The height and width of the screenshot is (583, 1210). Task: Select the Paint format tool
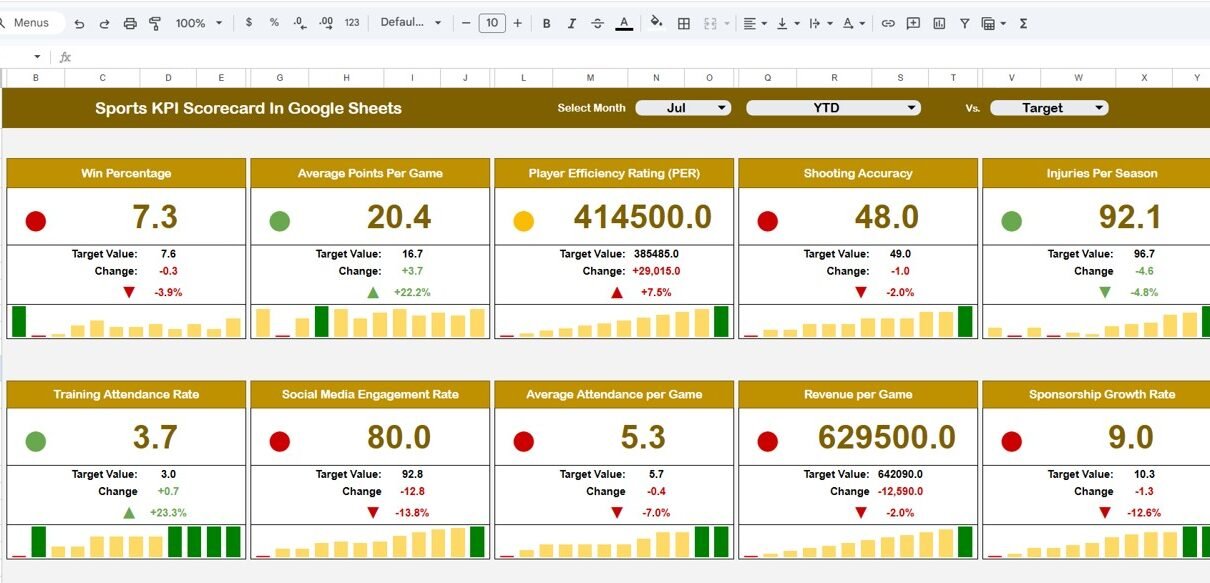pos(155,23)
